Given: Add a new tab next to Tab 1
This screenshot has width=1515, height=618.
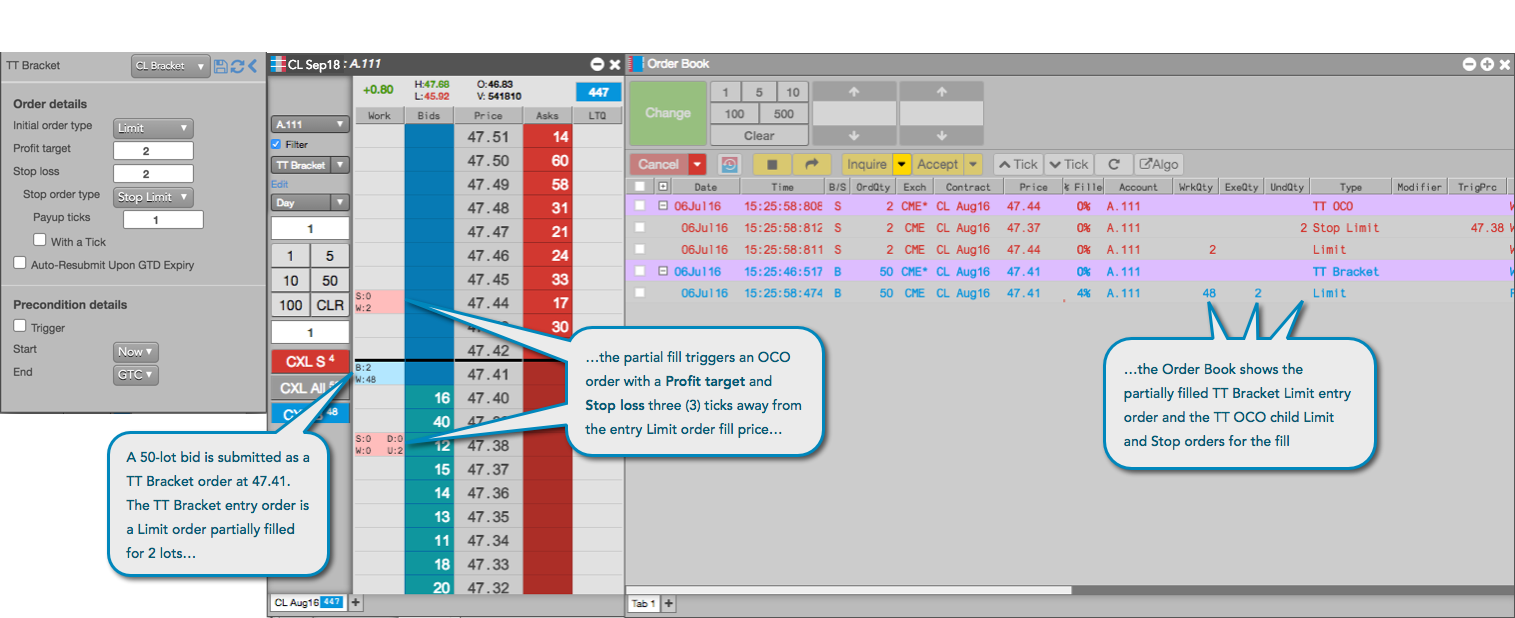Looking at the screenshot, I should (669, 603).
